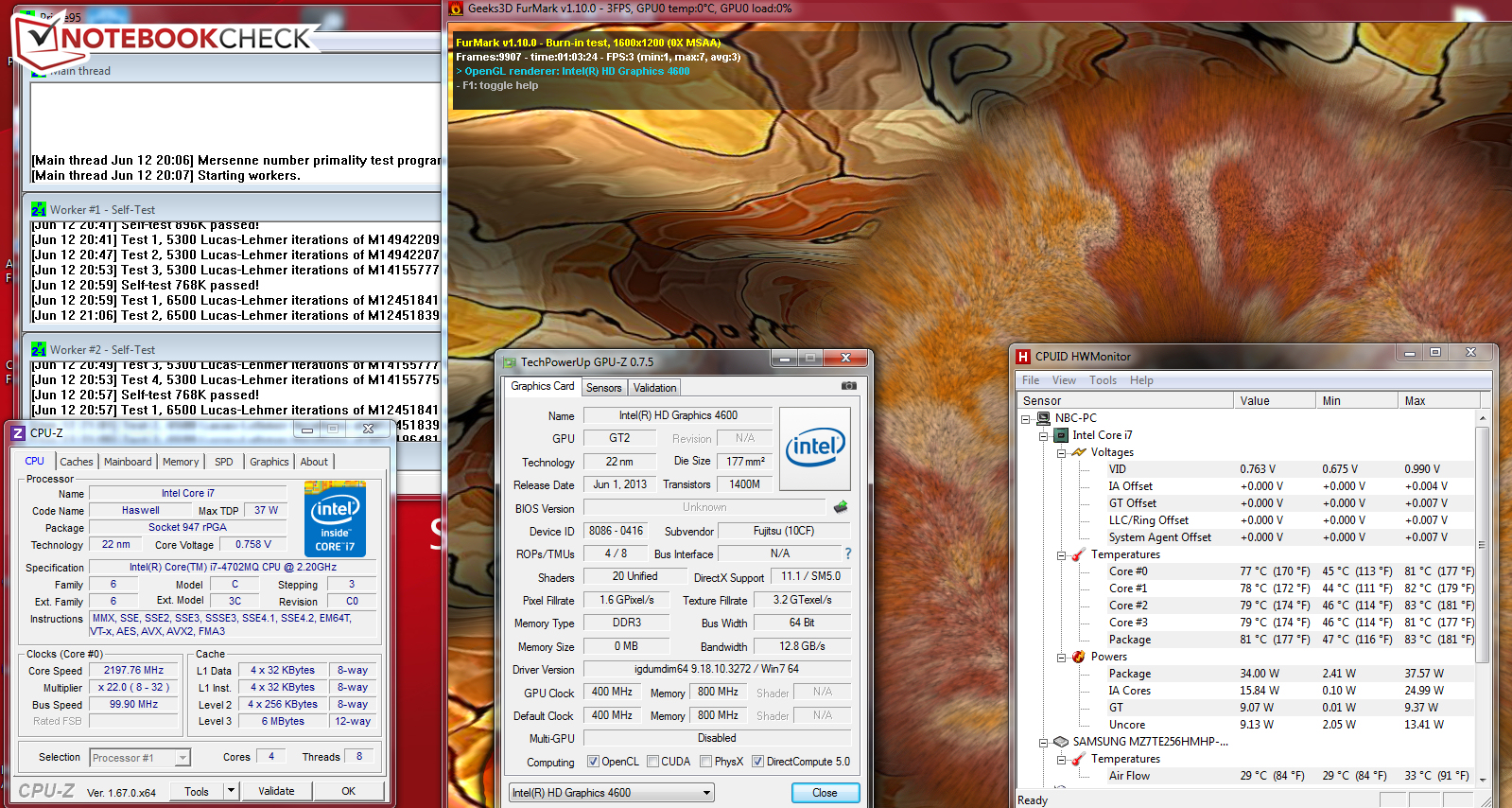Screen dimensions: 1512x808
Task: Click the Core Speed 2197.76 MHz field
Action: click(133, 671)
